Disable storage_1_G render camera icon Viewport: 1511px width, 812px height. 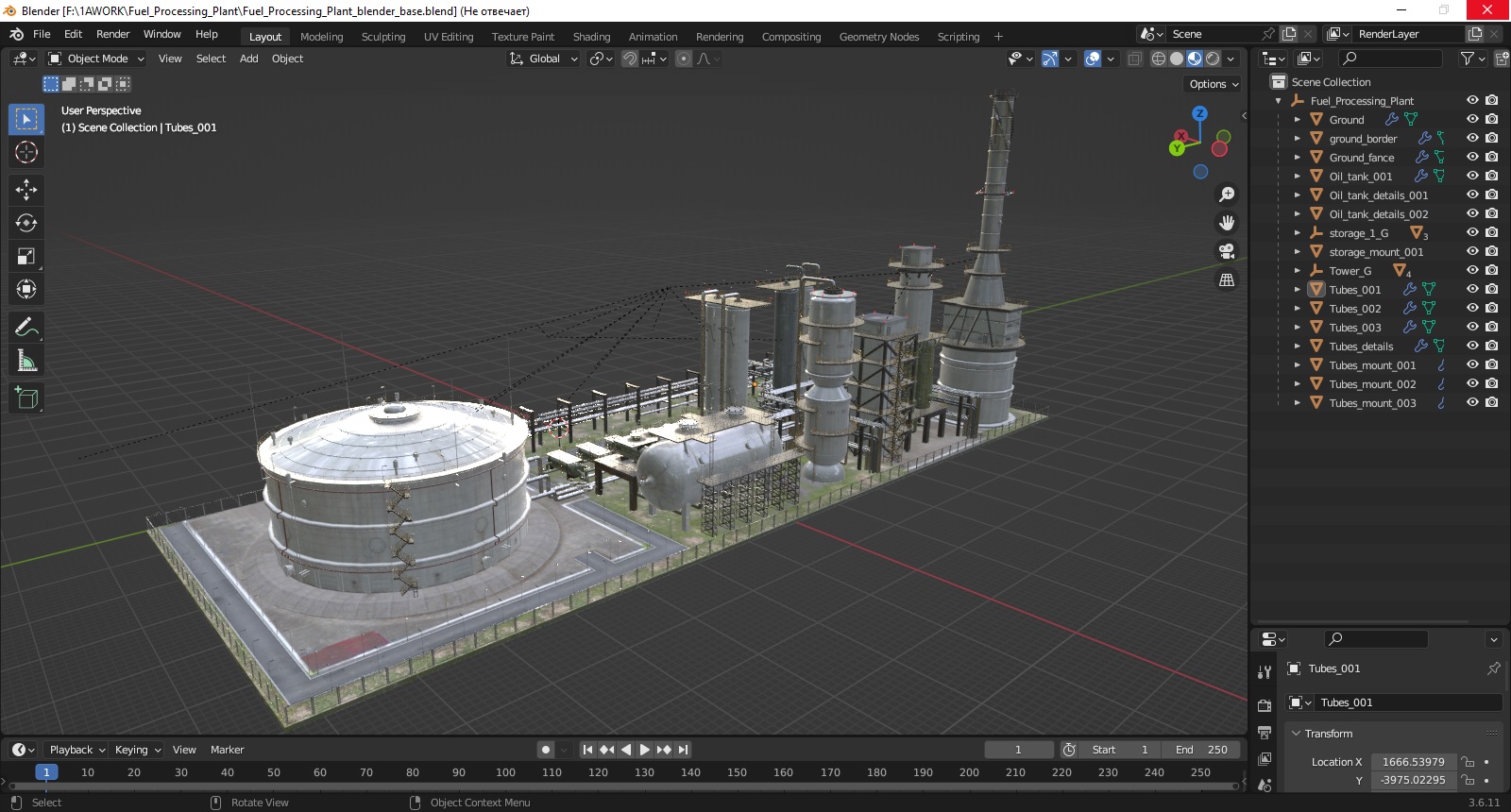point(1491,232)
